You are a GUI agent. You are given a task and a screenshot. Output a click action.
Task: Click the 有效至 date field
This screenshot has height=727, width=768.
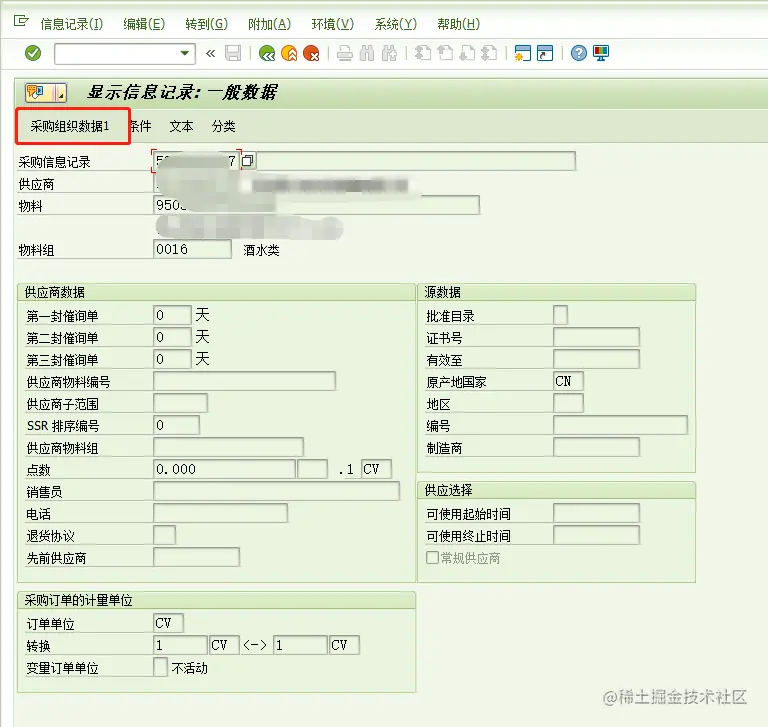pos(596,359)
